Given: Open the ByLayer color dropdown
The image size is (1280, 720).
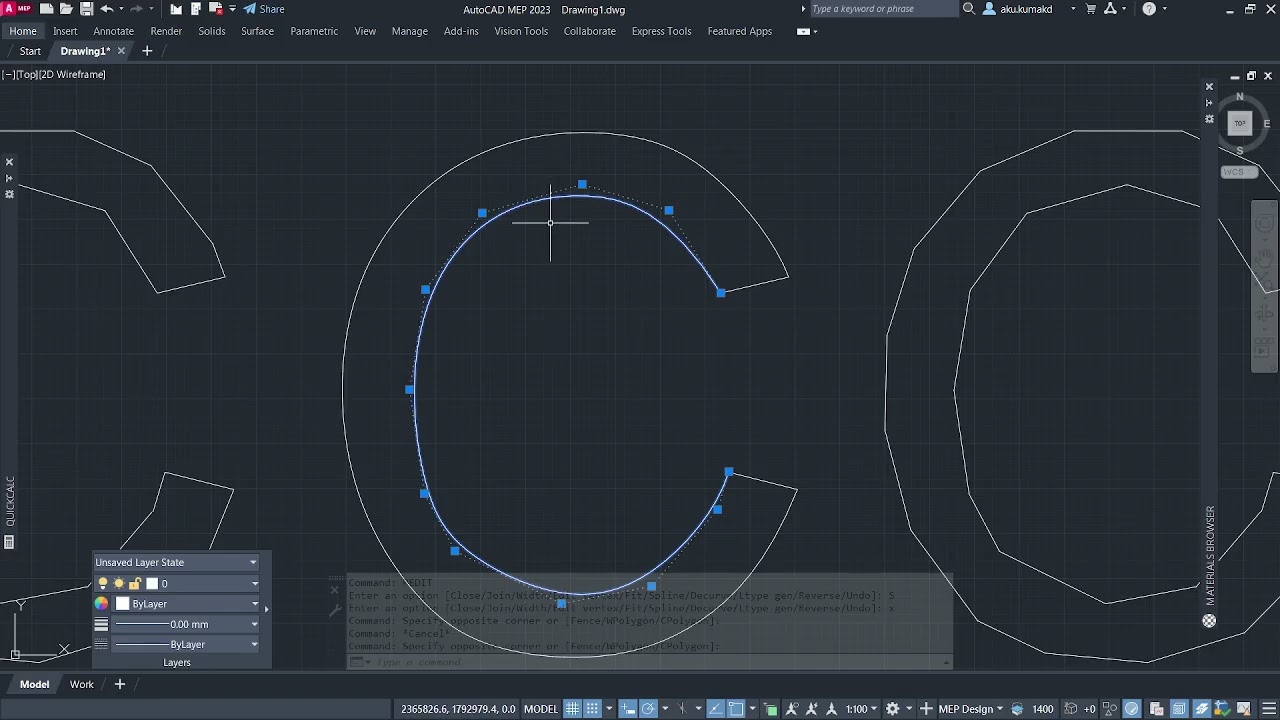Looking at the screenshot, I should [187, 604].
